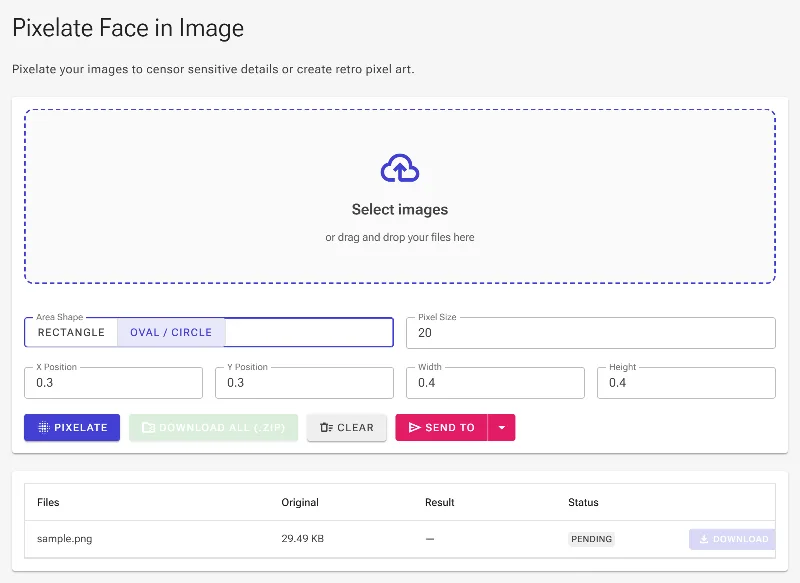This screenshot has height=583, width=800.
Task: Click the Select images text
Action: [x=400, y=210]
